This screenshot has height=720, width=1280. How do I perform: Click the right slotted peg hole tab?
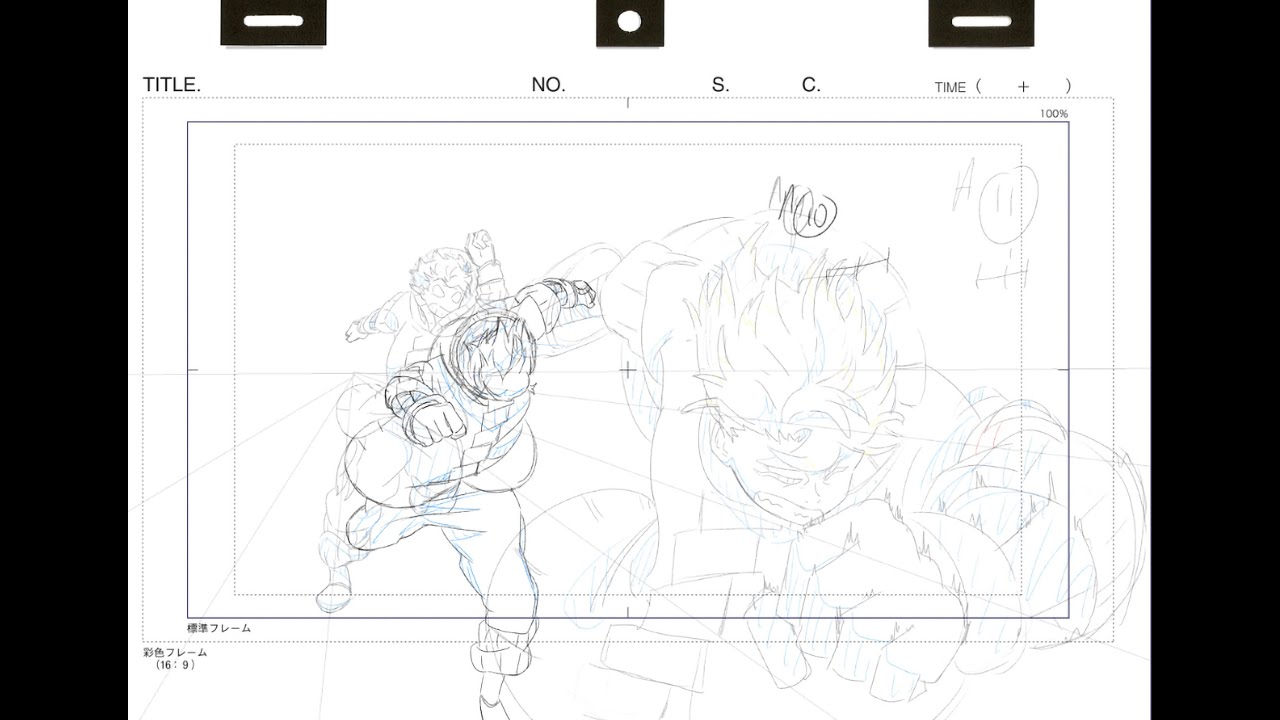[981, 22]
